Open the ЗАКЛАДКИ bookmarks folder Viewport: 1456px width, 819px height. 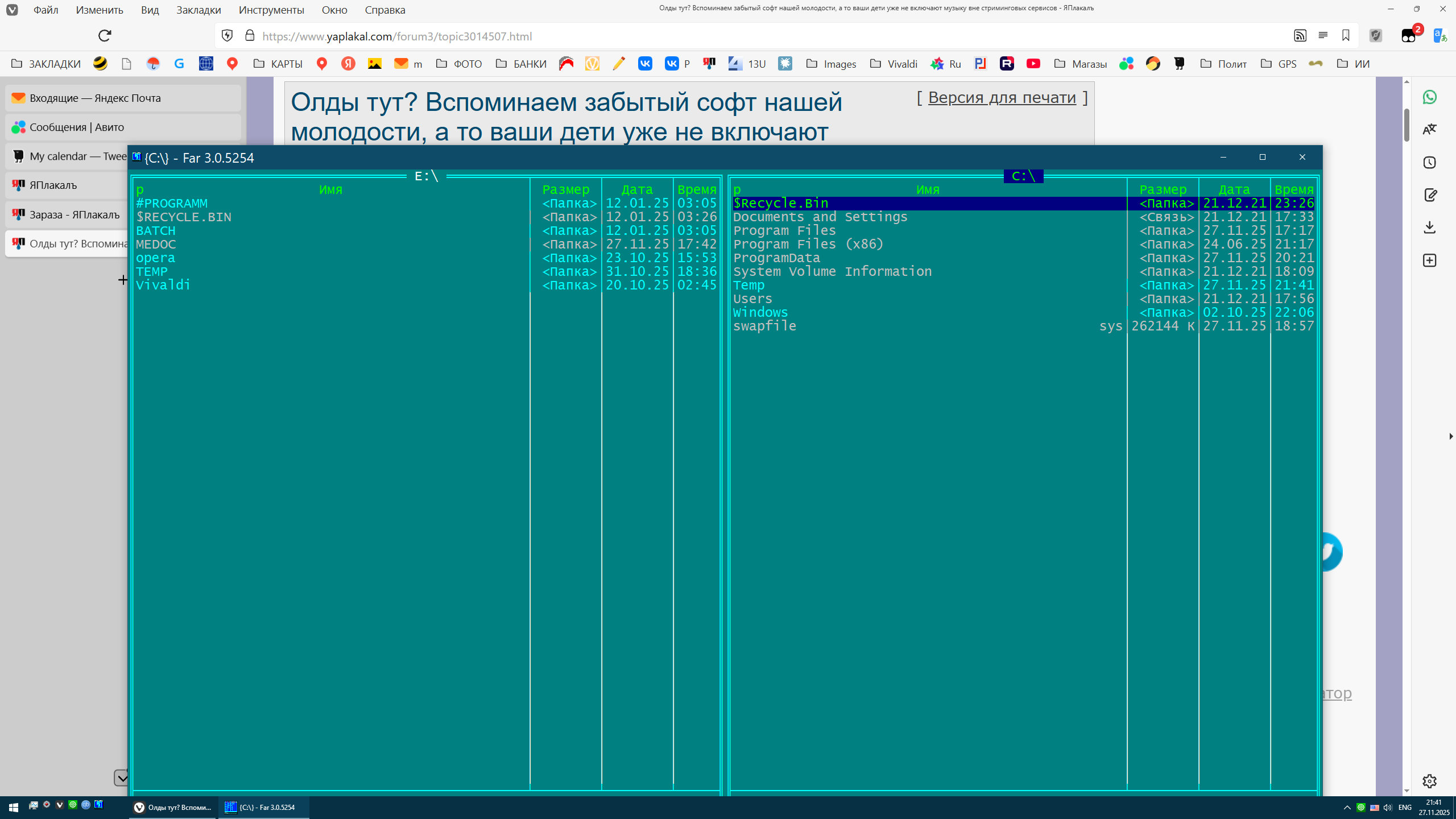(46, 64)
